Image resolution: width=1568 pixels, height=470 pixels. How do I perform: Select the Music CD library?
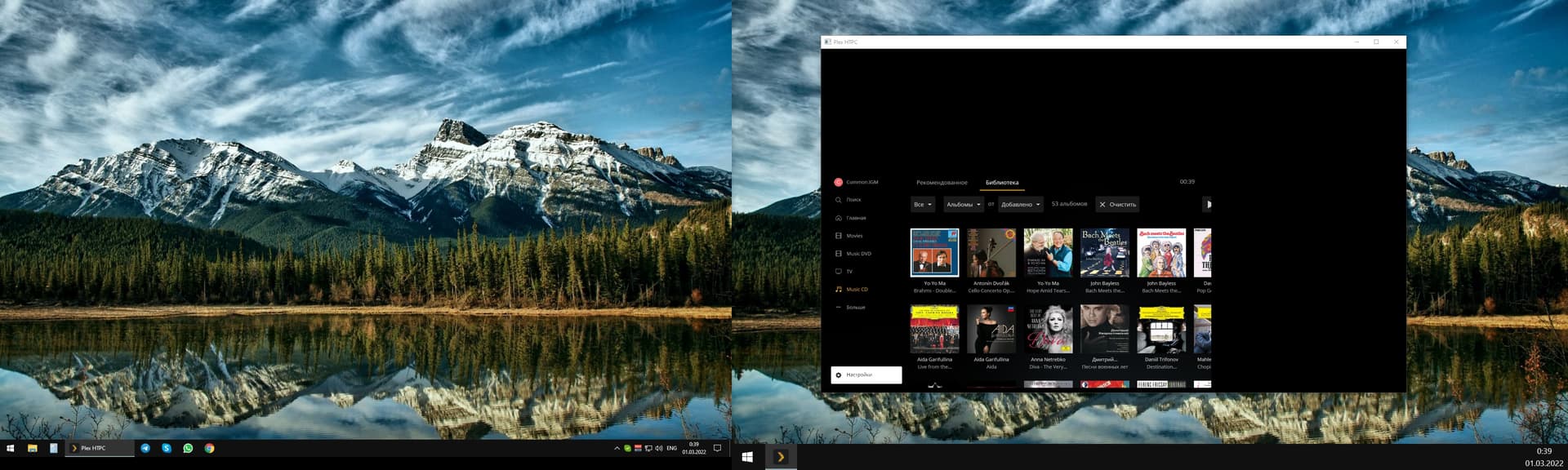pos(852,289)
